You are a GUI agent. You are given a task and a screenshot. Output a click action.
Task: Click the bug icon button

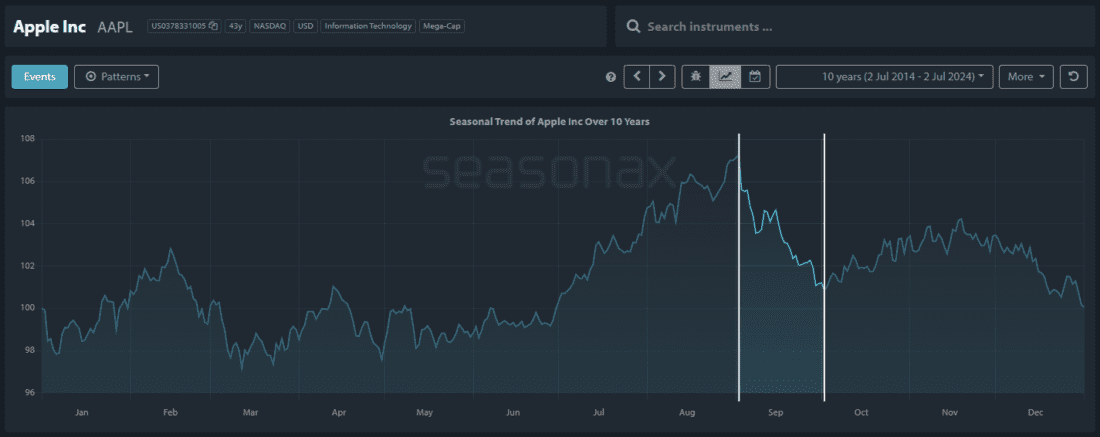click(696, 77)
